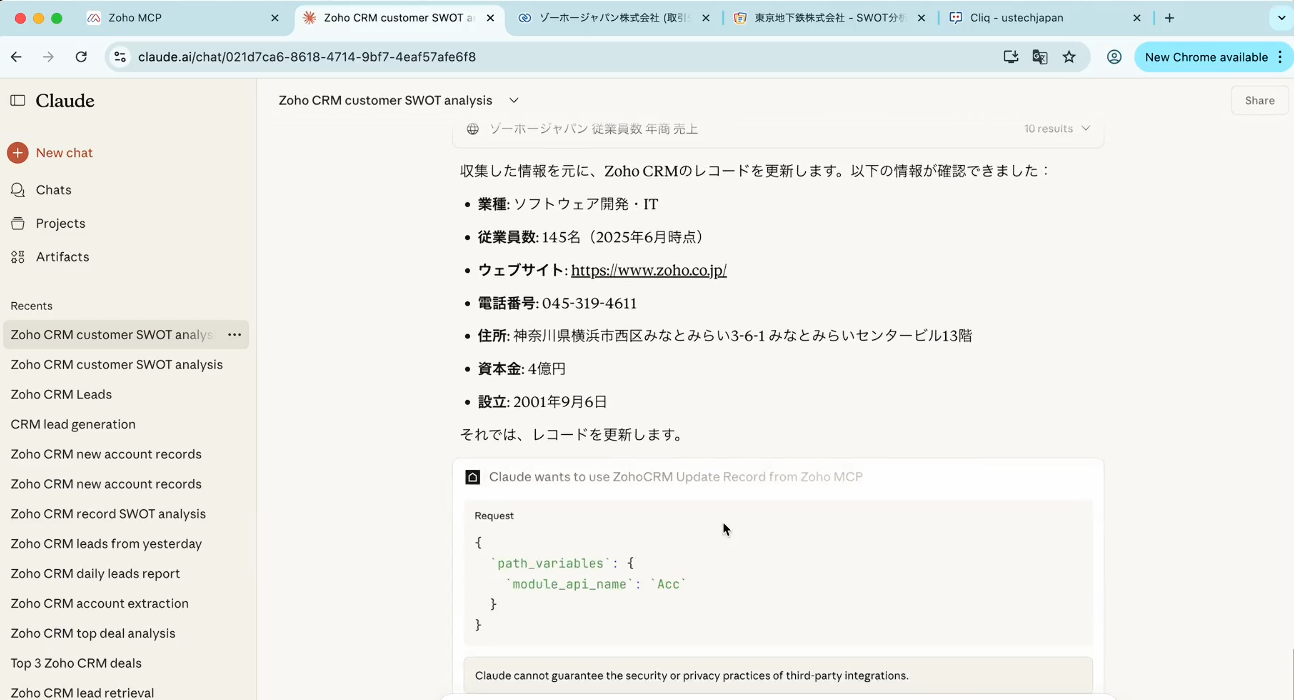Click the New chat plus icon
Viewport: 1294px width, 700px height.
pyautogui.click(x=18, y=153)
